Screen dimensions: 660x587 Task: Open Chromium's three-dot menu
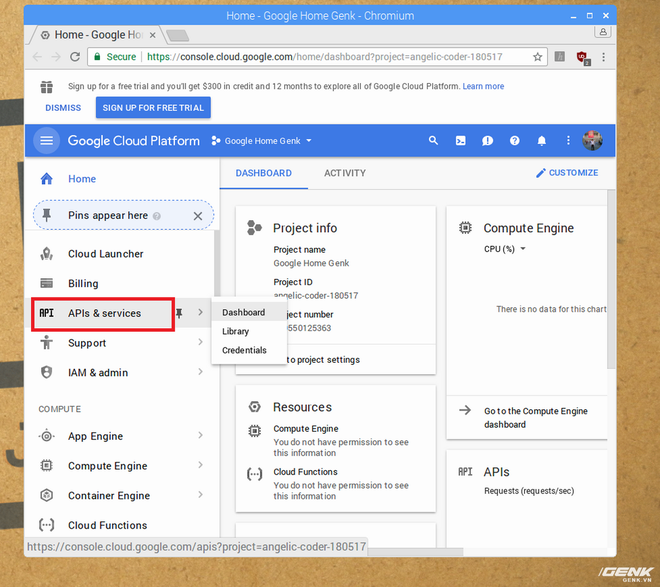(x=604, y=57)
